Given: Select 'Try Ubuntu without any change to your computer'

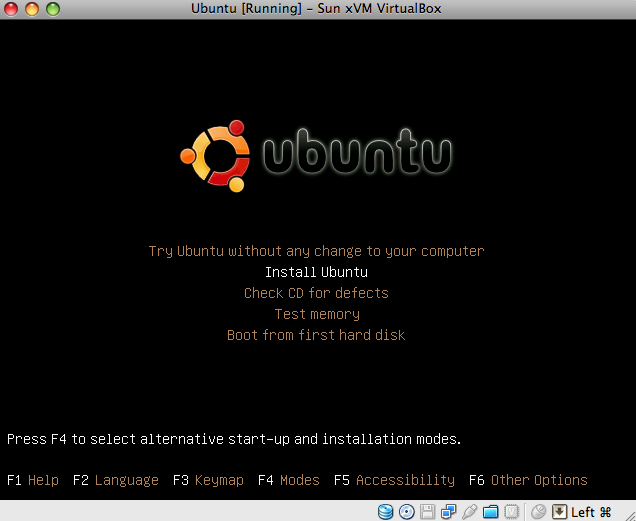Looking at the screenshot, I should (316, 251).
